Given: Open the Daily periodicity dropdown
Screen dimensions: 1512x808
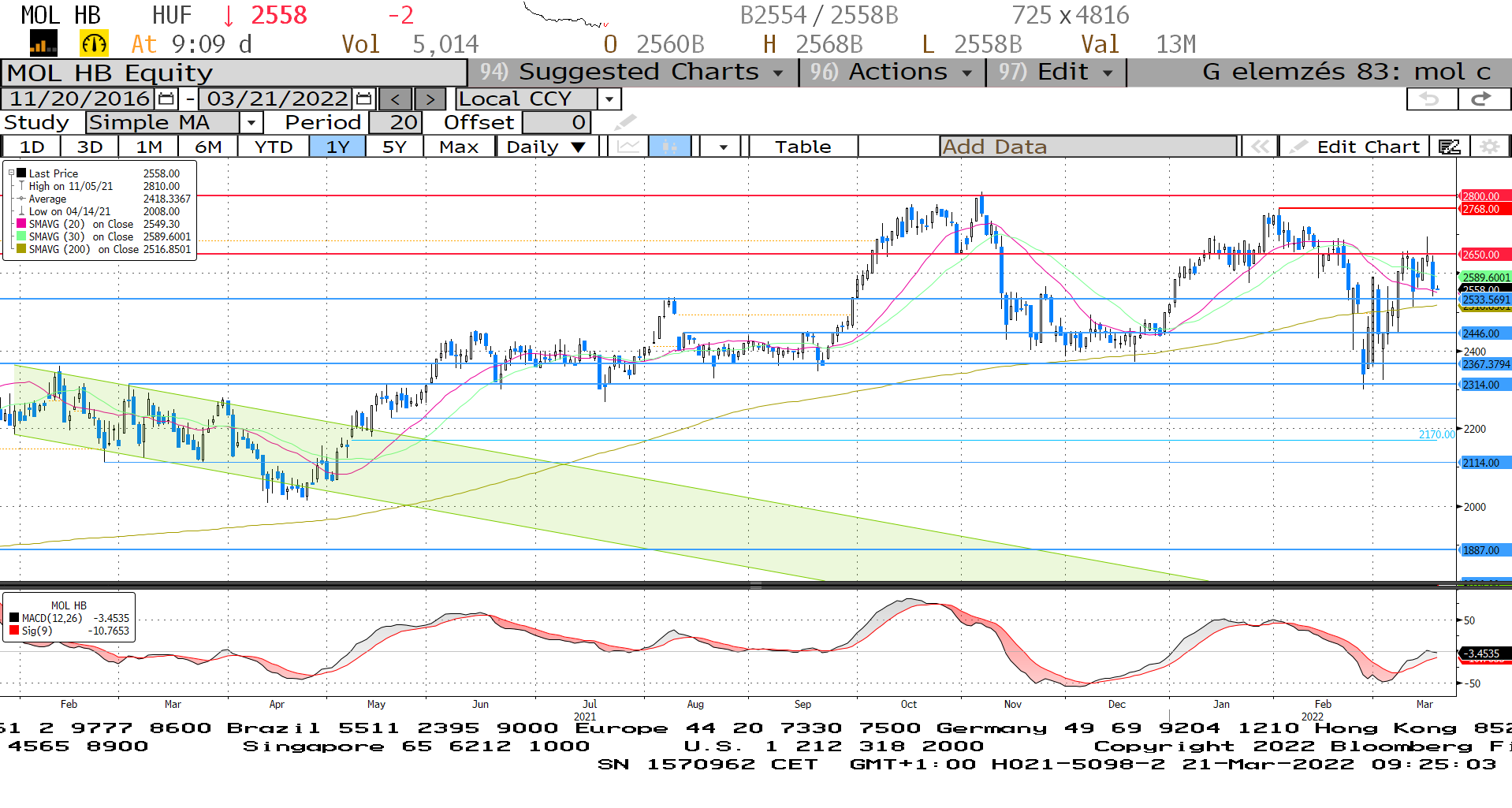Looking at the screenshot, I should click(546, 147).
